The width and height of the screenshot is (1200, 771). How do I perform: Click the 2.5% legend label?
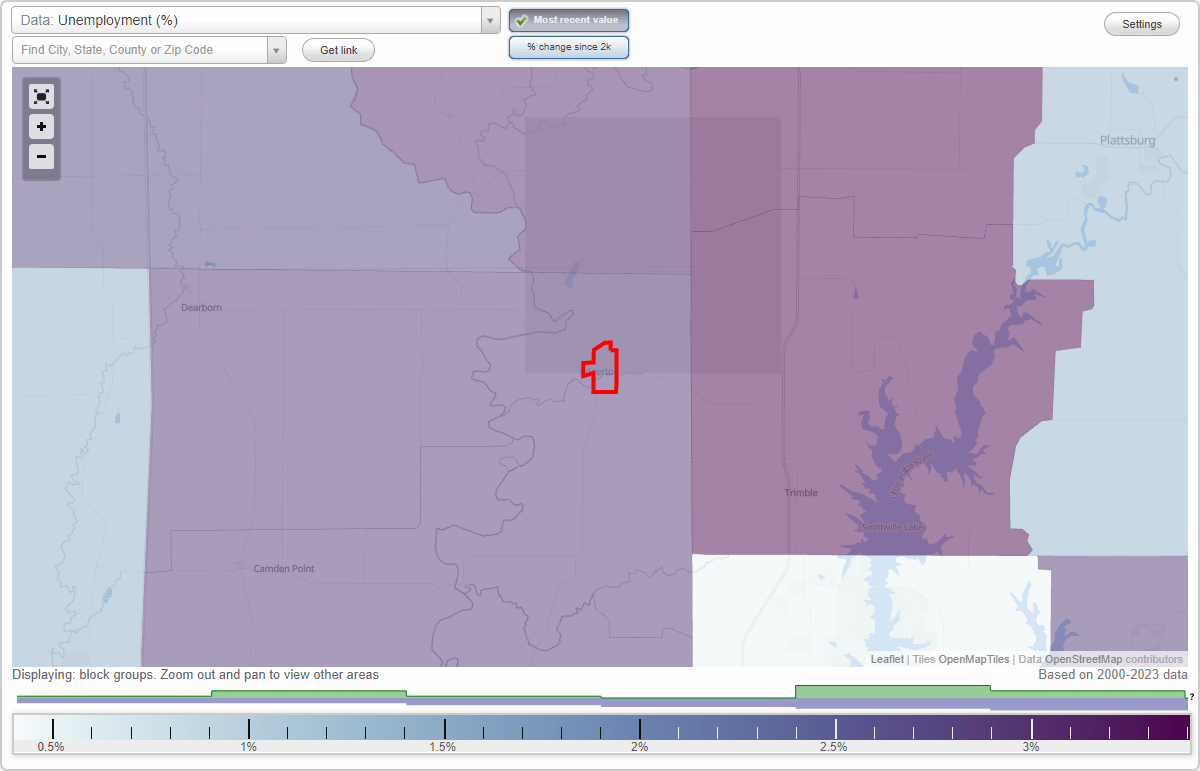pyautogui.click(x=834, y=747)
